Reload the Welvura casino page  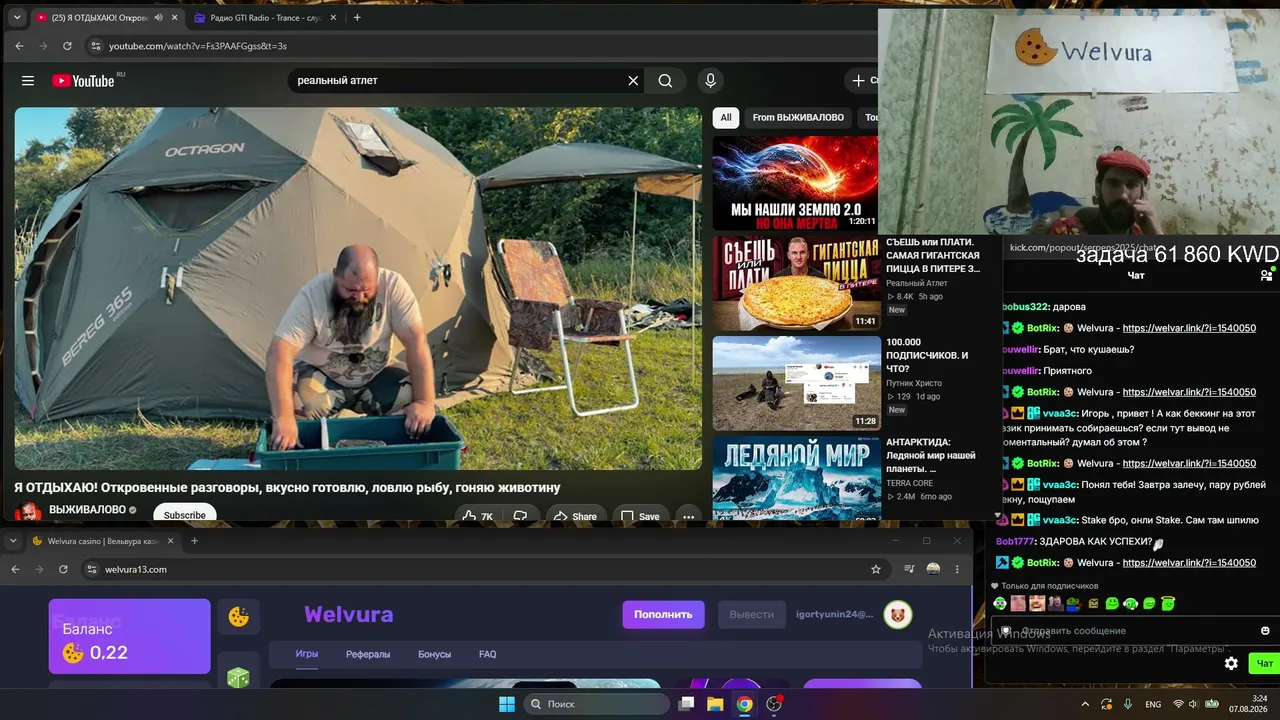(63, 569)
